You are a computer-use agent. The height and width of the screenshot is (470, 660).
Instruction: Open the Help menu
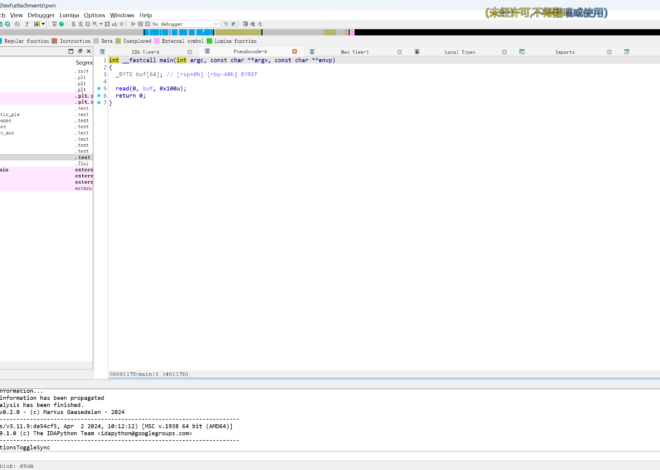[146, 15]
